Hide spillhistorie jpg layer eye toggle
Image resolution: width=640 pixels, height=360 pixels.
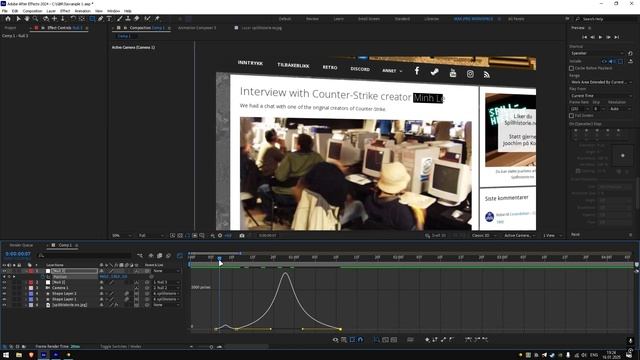(x=4, y=305)
